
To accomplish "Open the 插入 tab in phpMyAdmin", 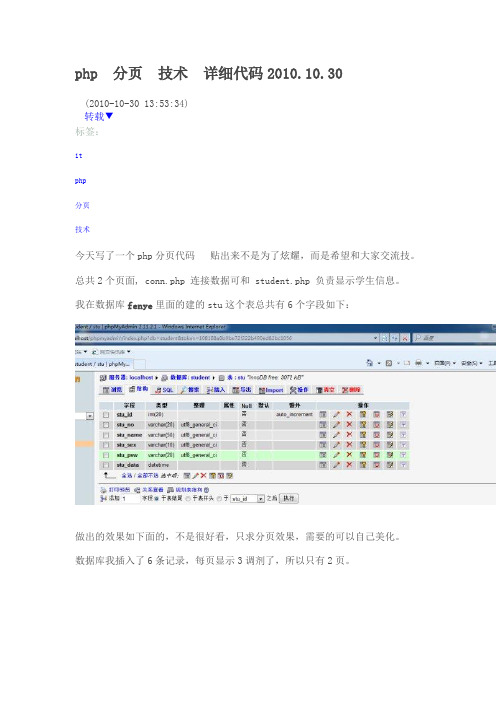I will 216,390.
